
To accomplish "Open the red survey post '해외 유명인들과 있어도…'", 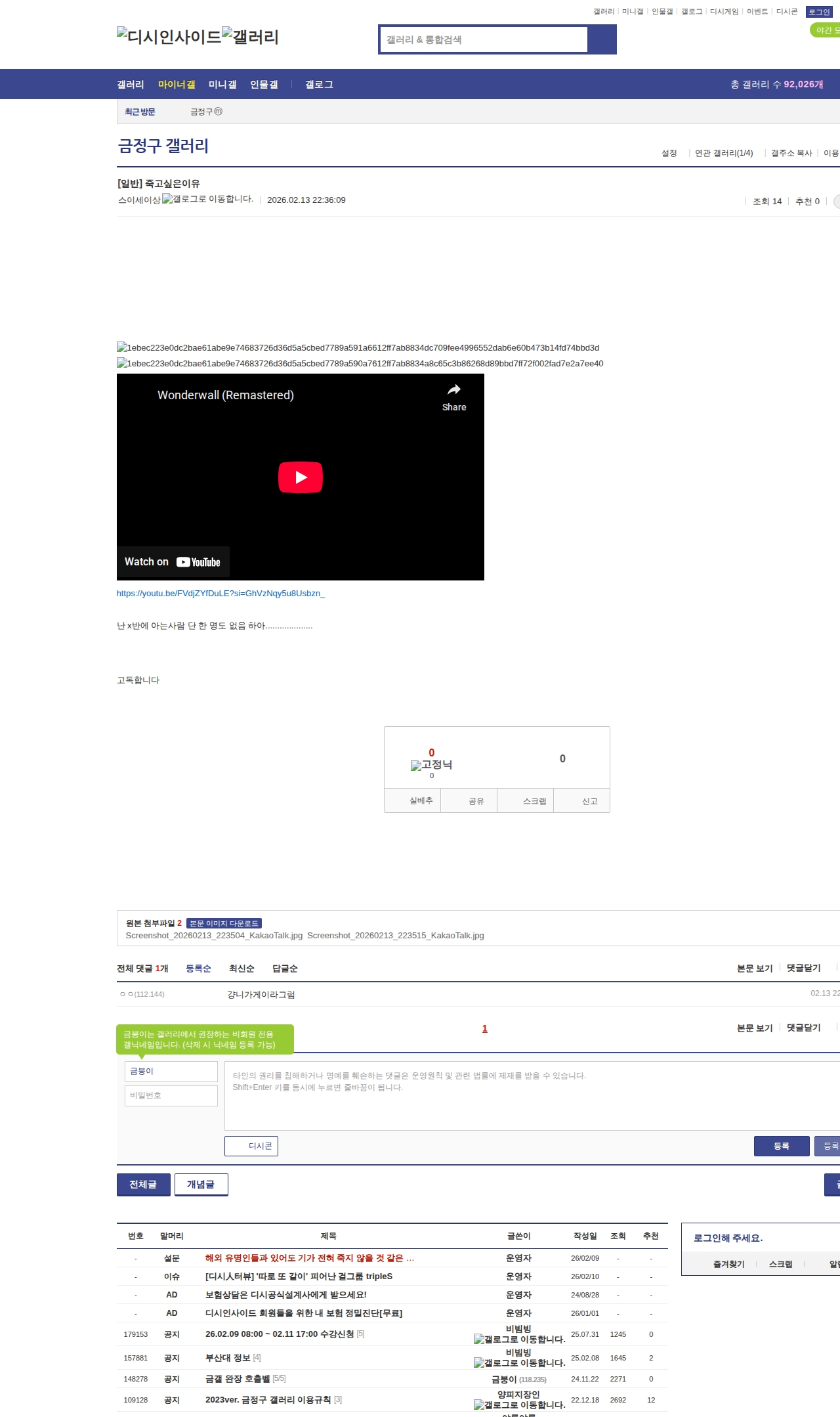I will (310, 1258).
